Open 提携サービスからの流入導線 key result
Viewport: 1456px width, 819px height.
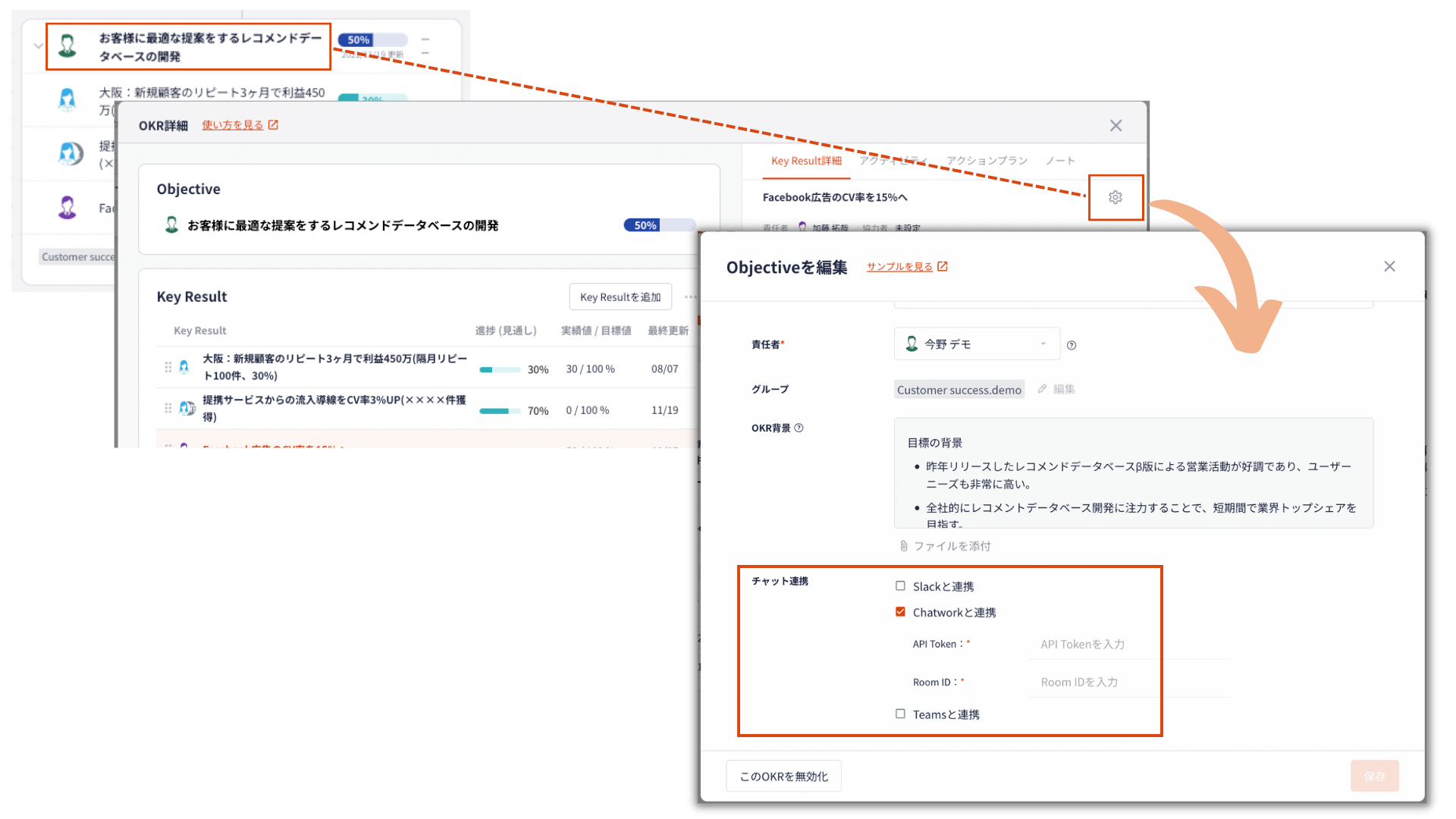click(x=334, y=408)
